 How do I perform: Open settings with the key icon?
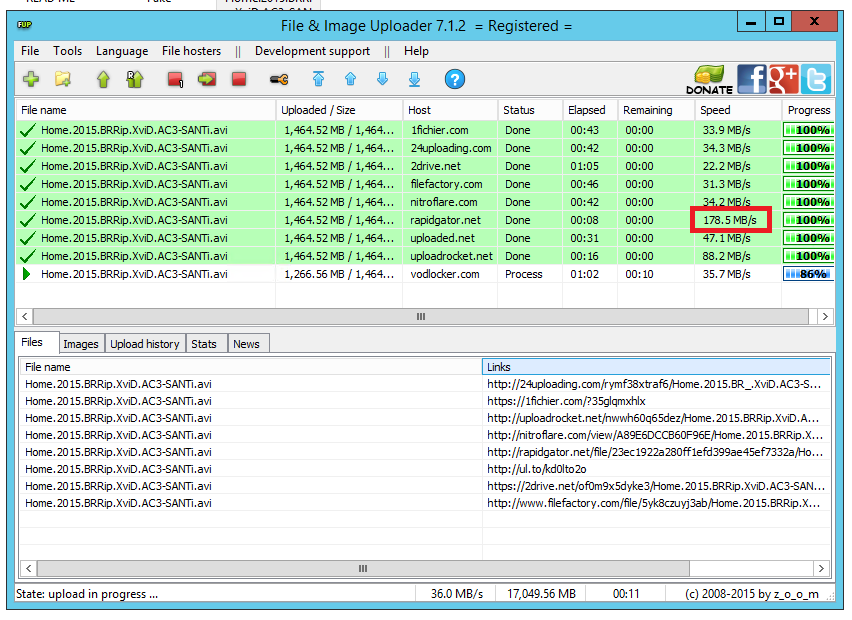click(279, 79)
